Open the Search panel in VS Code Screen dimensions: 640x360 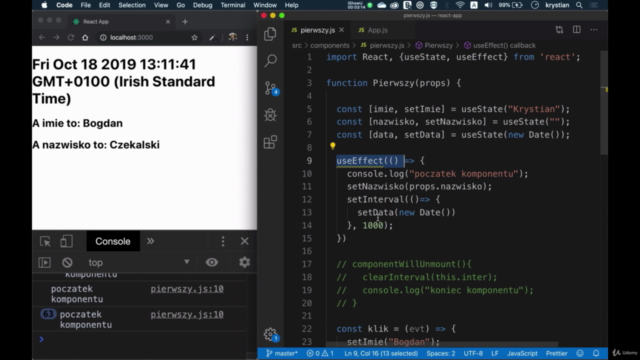(x=270, y=60)
